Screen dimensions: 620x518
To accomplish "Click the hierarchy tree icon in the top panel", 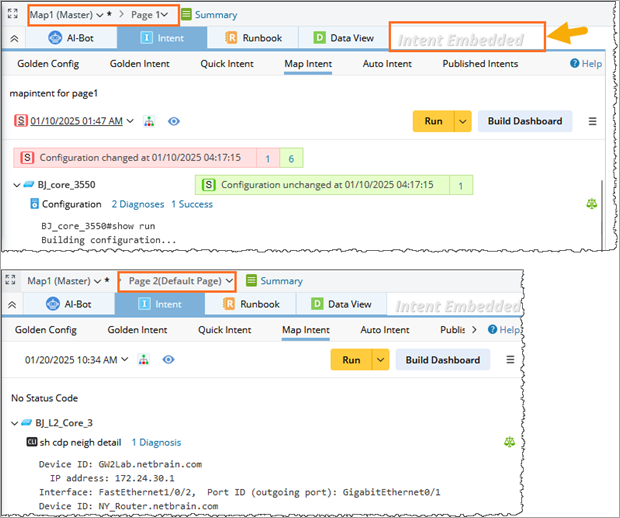I will tap(149, 121).
